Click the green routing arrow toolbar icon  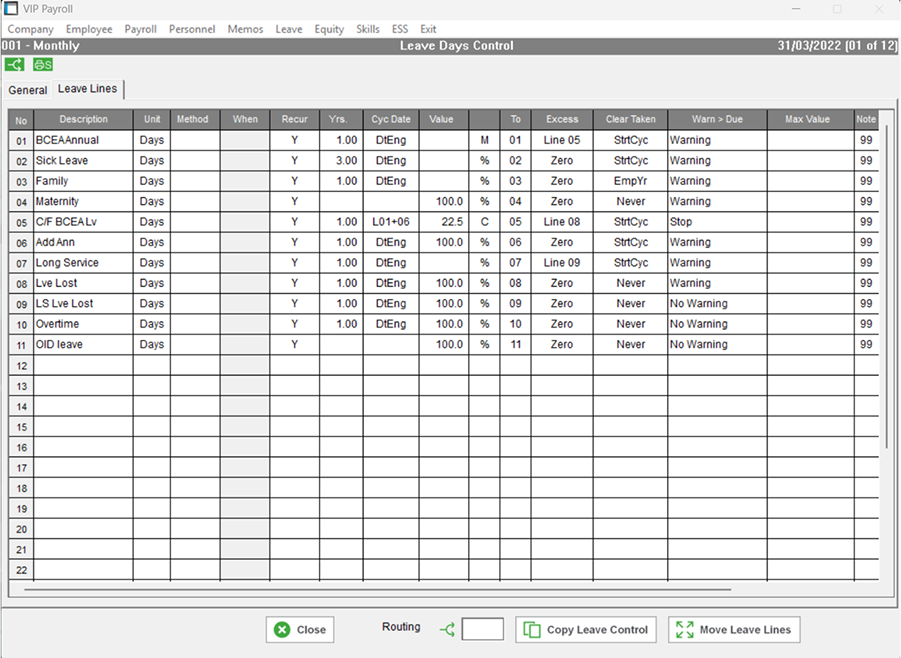[15, 65]
